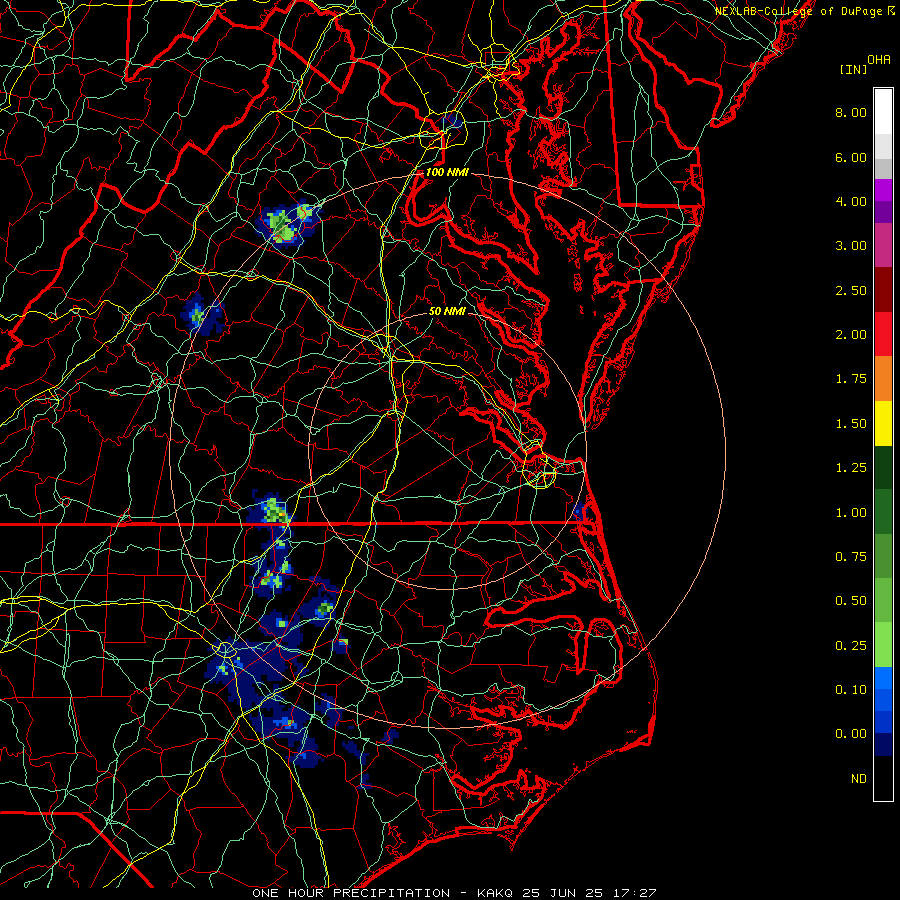Select the 8.00 legend value
The width and height of the screenshot is (900, 900).
(x=851, y=112)
